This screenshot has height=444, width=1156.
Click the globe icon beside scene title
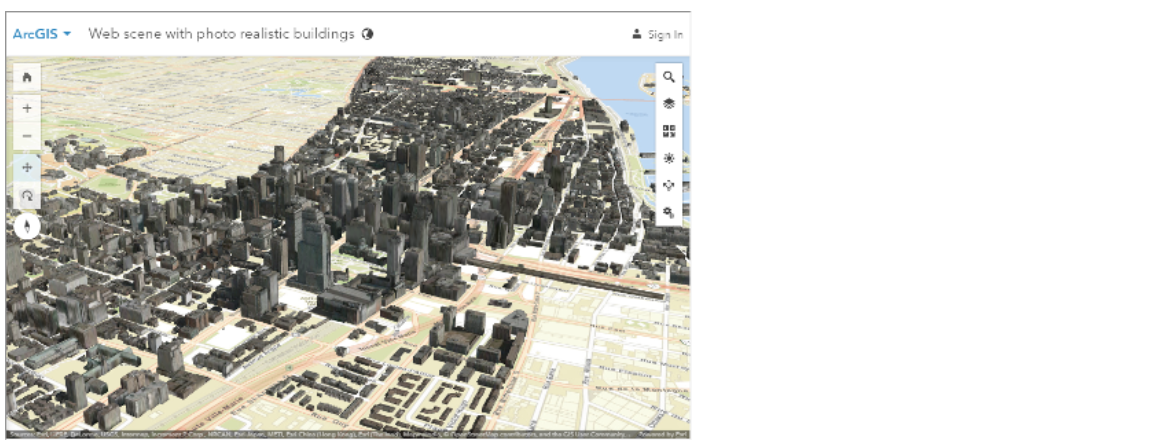click(367, 34)
